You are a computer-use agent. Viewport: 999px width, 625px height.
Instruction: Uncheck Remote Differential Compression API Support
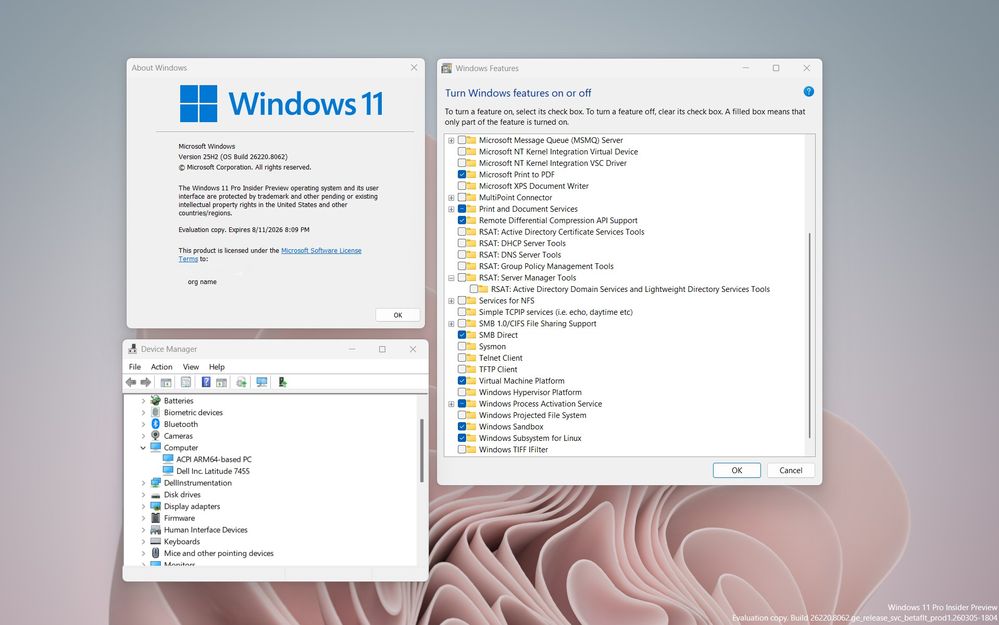pyautogui.click(x=462, y=220)
